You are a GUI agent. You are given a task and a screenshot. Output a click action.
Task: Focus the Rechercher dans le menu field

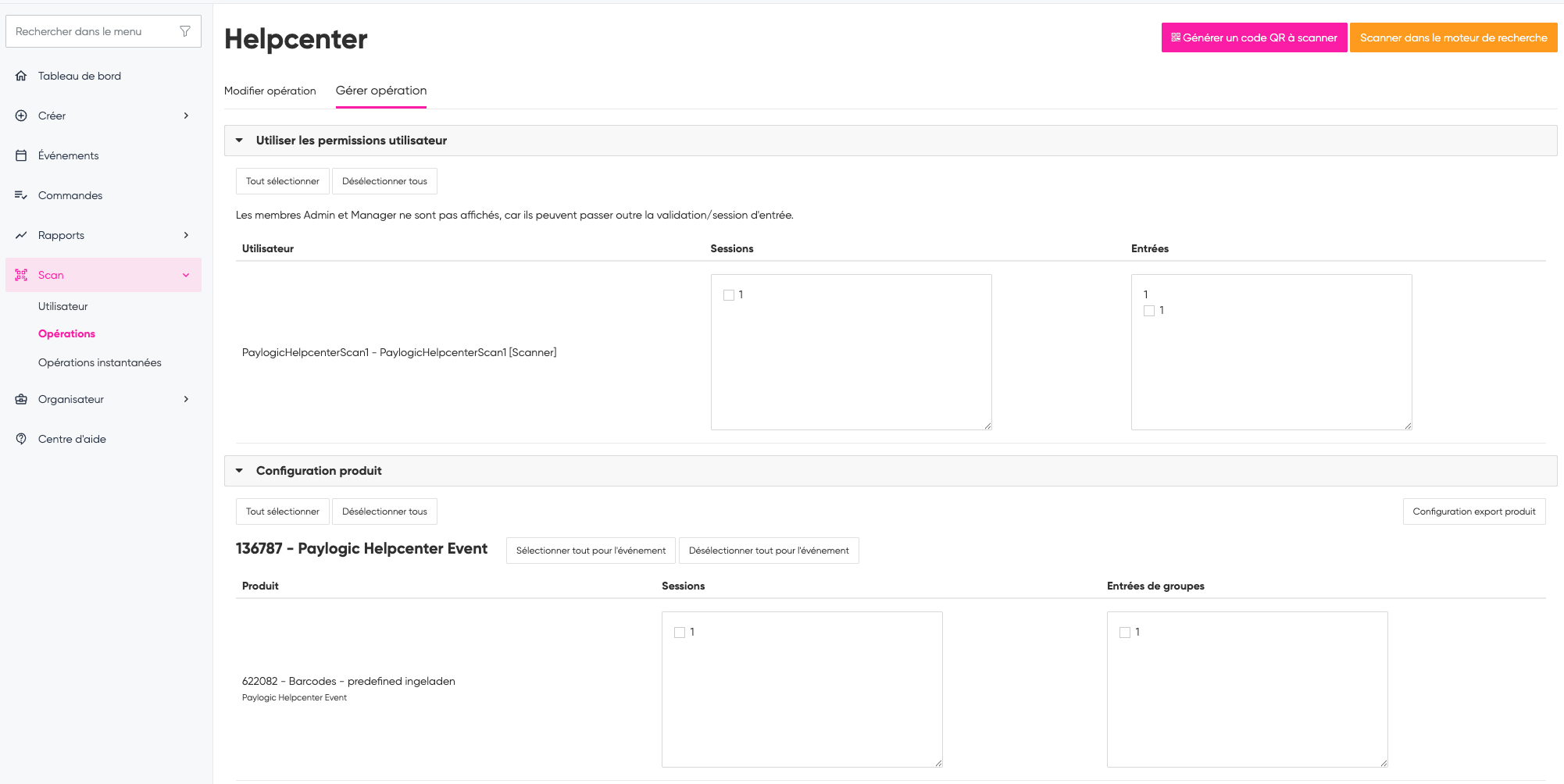pos(94,31)
